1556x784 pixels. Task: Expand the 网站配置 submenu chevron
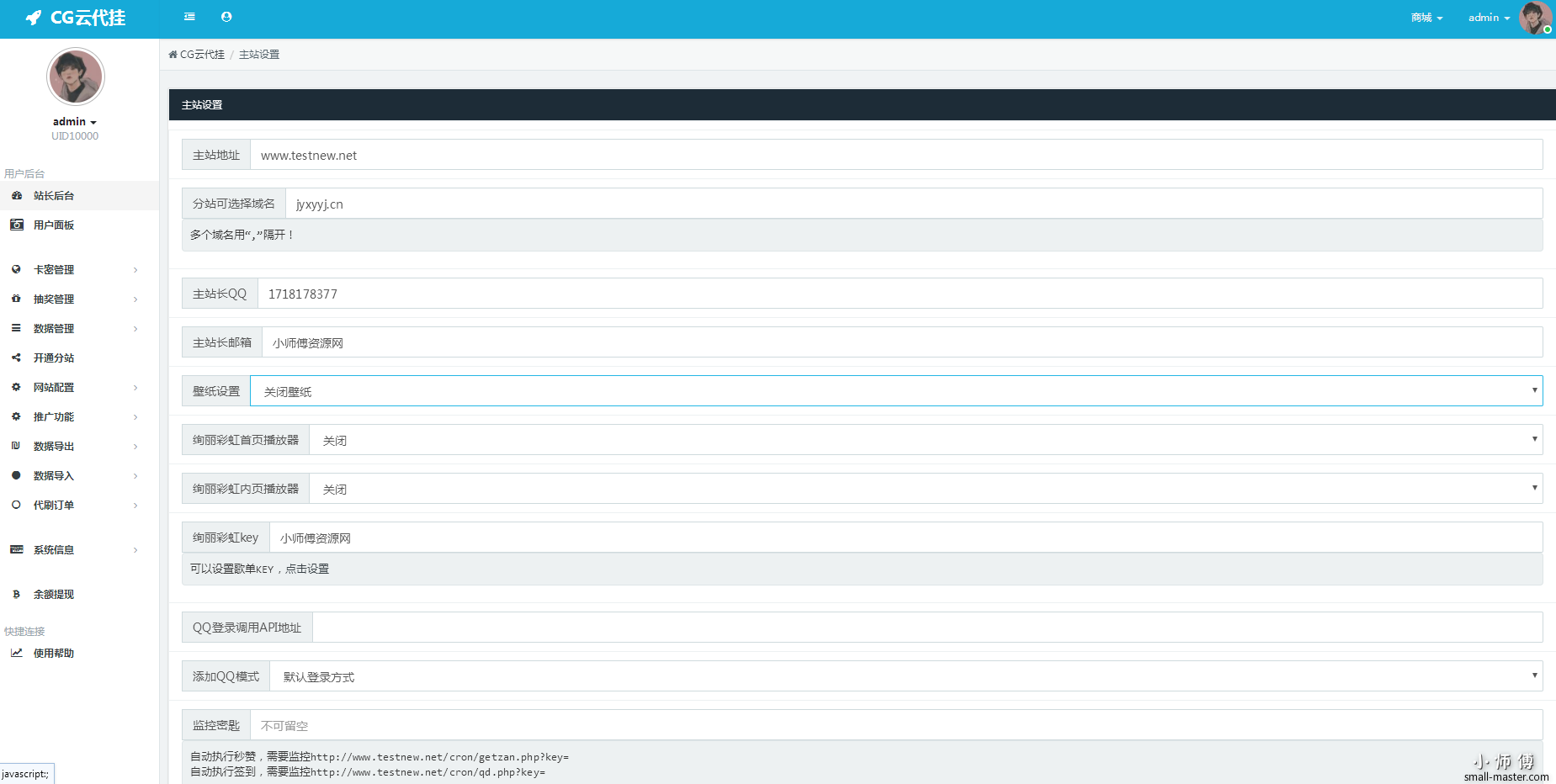coord(135,388)
